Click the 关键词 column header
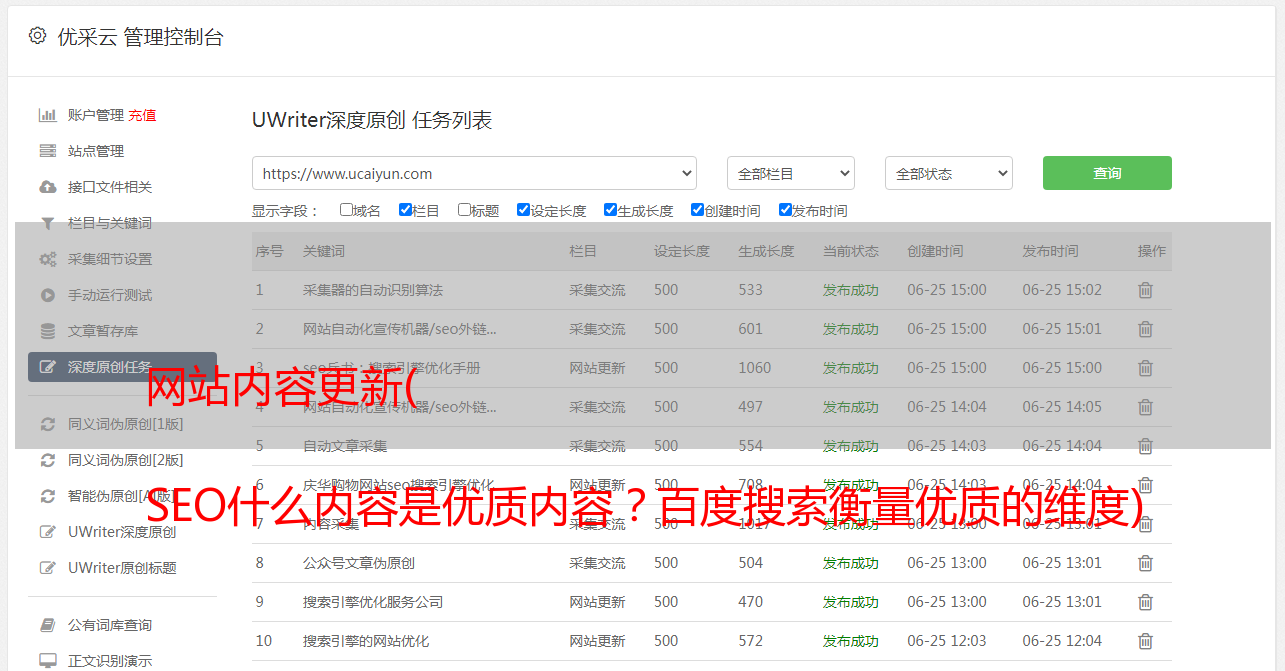This screenshot has height=671, width=1285. (324, 251)
